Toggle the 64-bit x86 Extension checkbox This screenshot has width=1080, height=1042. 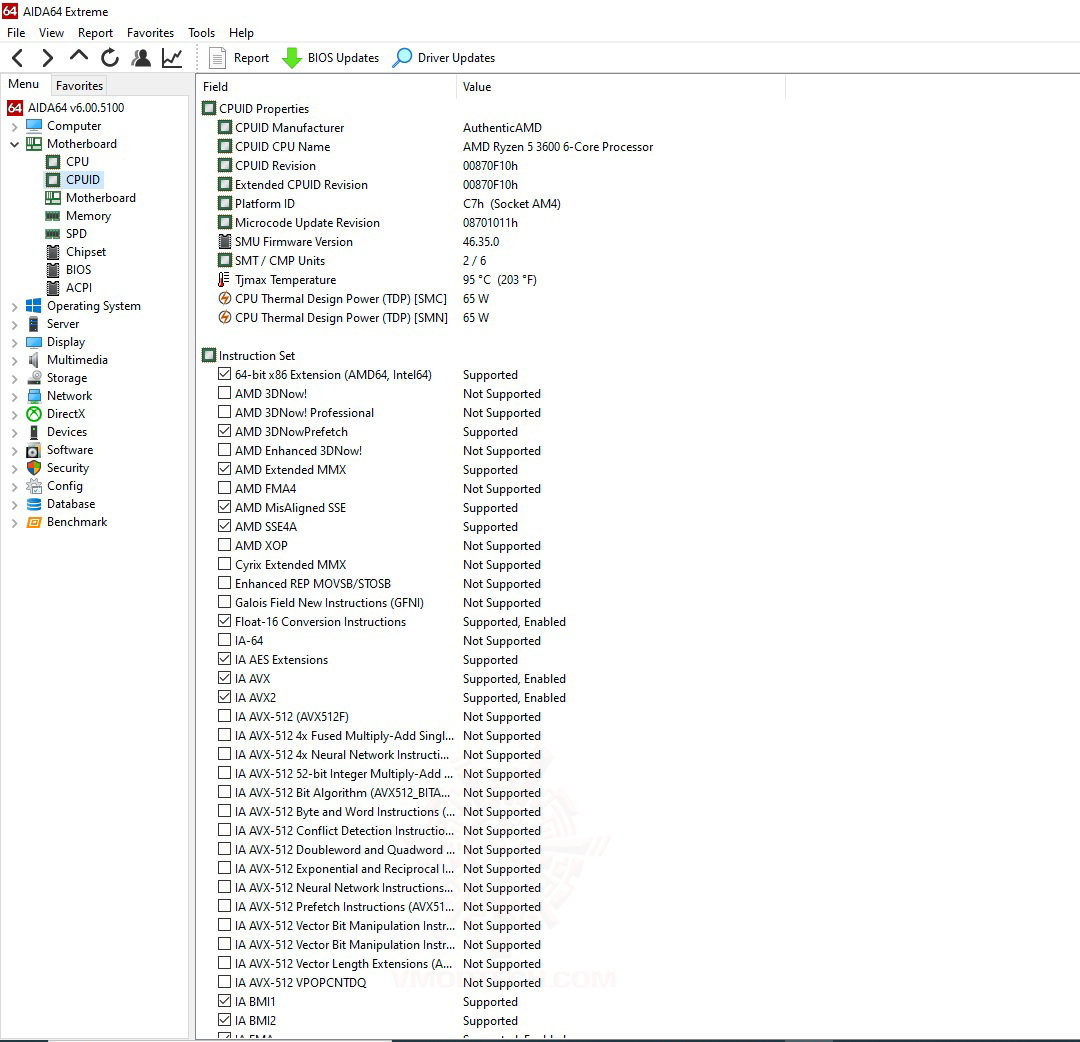coord(225,374)
